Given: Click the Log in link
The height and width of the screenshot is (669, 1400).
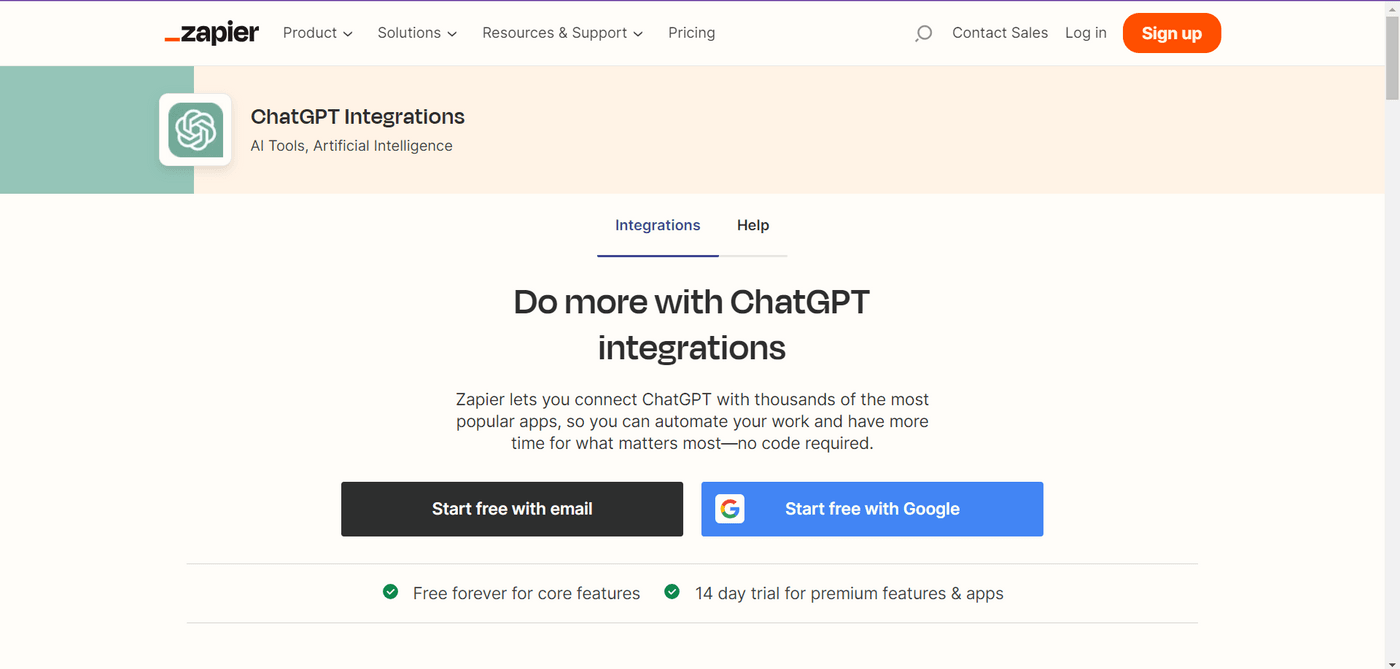Looking at the screenshot, I should click(x=1086, y=32).
